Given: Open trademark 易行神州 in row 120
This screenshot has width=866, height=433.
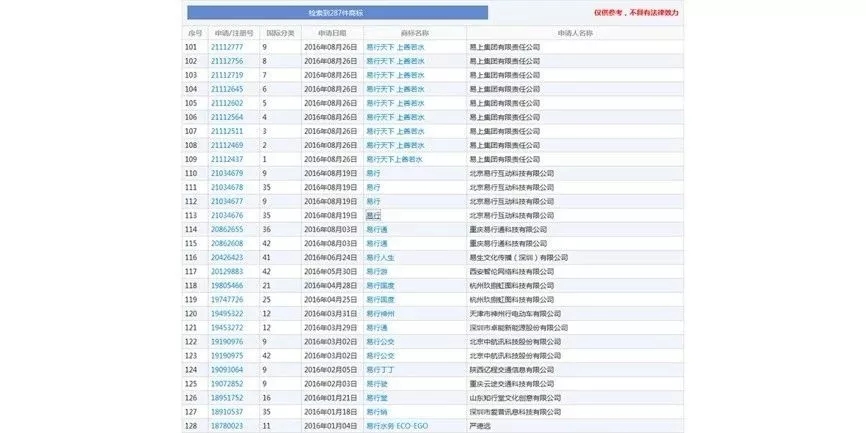Looking at the screenshot, I should point(380,313).
